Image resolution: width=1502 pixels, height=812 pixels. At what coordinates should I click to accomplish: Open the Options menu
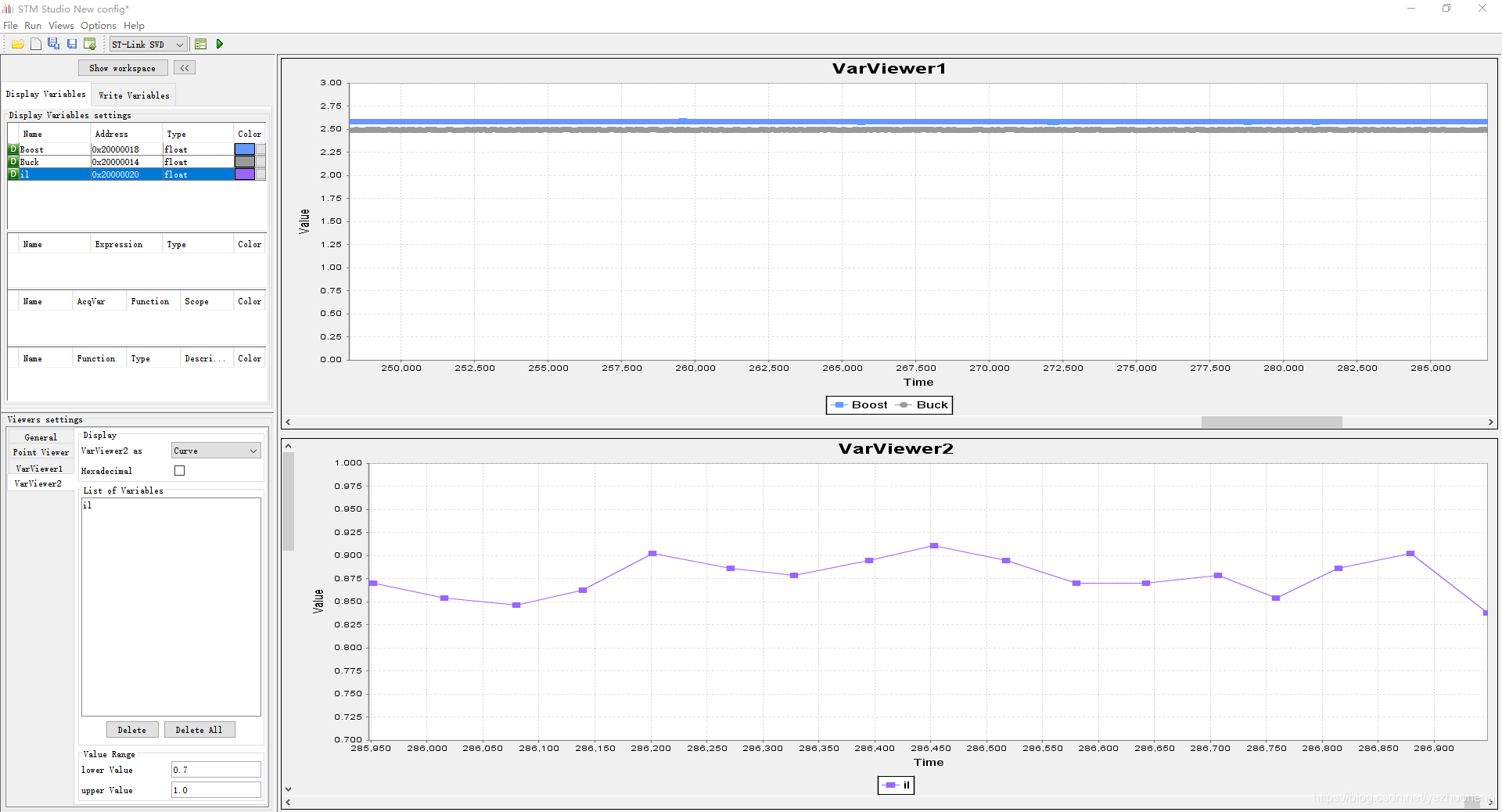pyautogui.click(x=99, y=26)
